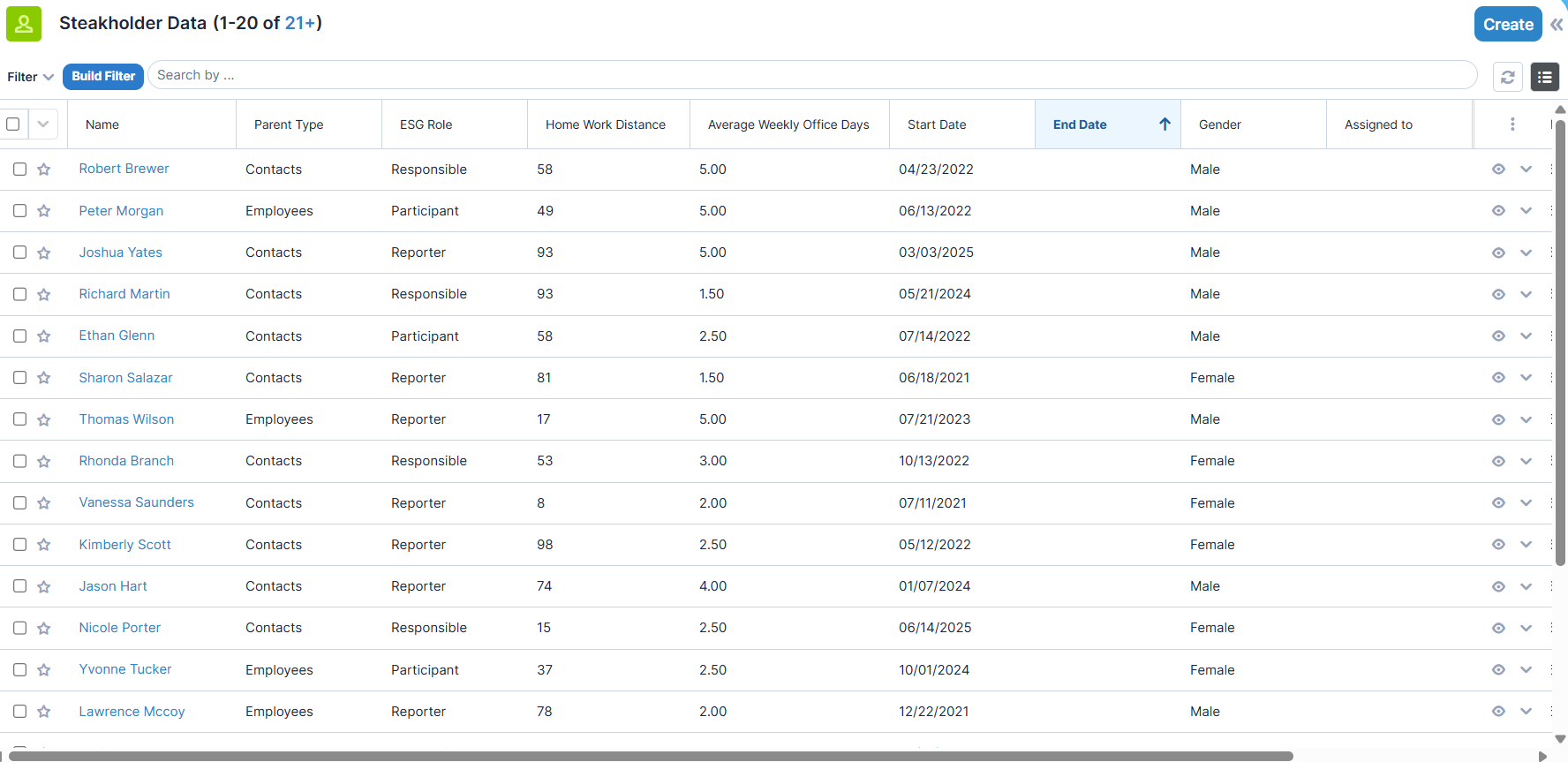The width and height of the screenshot is (1568, 762).
Task: Favorite the Ethan Glenn record
Action: coord(44,336)
